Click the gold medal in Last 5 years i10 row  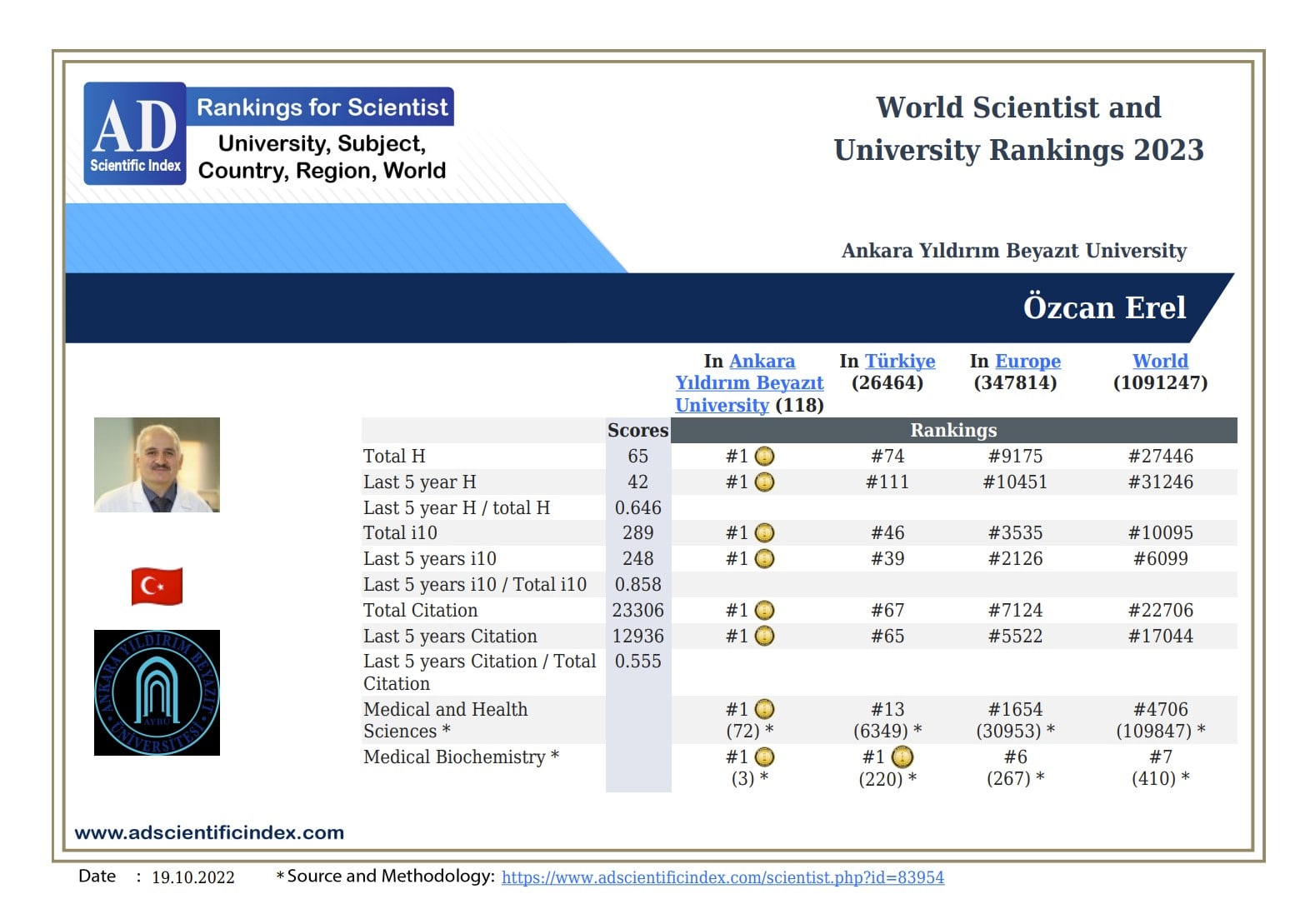(x=764, y=559)
